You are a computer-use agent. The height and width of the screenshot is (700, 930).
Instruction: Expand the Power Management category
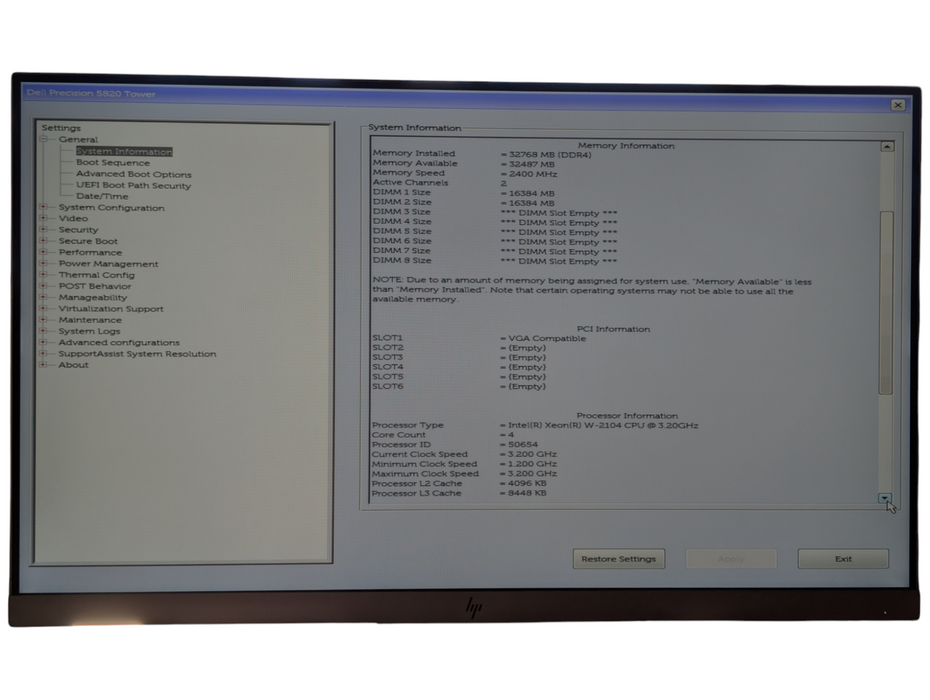pos(43,263)
